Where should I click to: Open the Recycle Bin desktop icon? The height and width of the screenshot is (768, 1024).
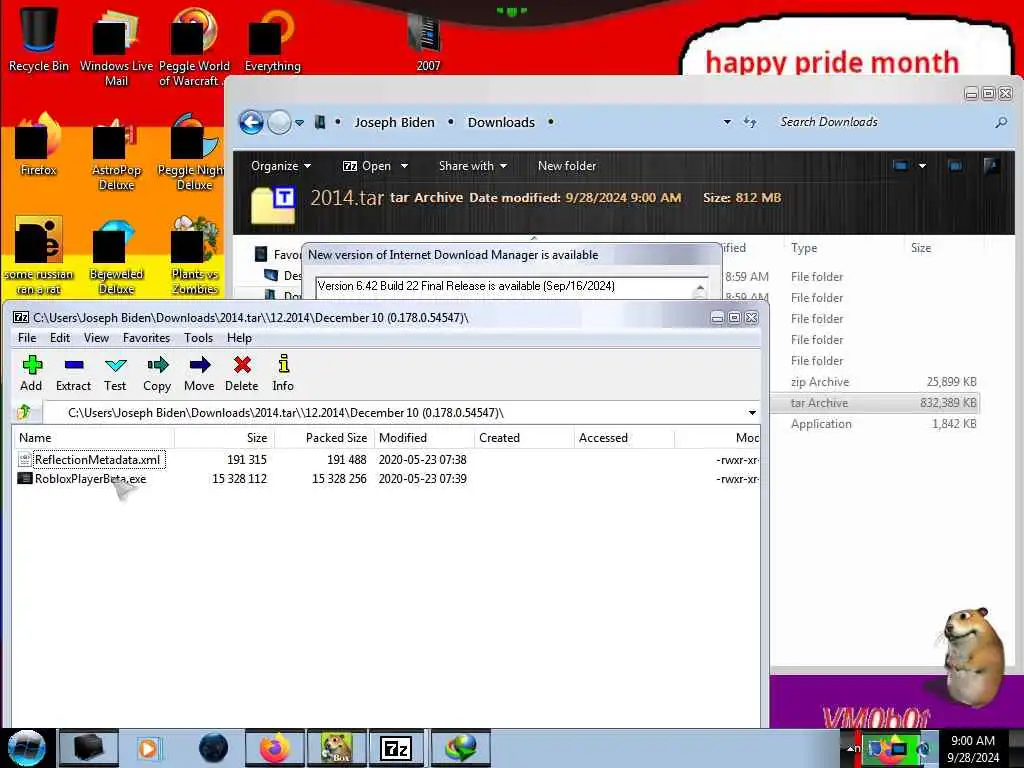click(39, 39)
